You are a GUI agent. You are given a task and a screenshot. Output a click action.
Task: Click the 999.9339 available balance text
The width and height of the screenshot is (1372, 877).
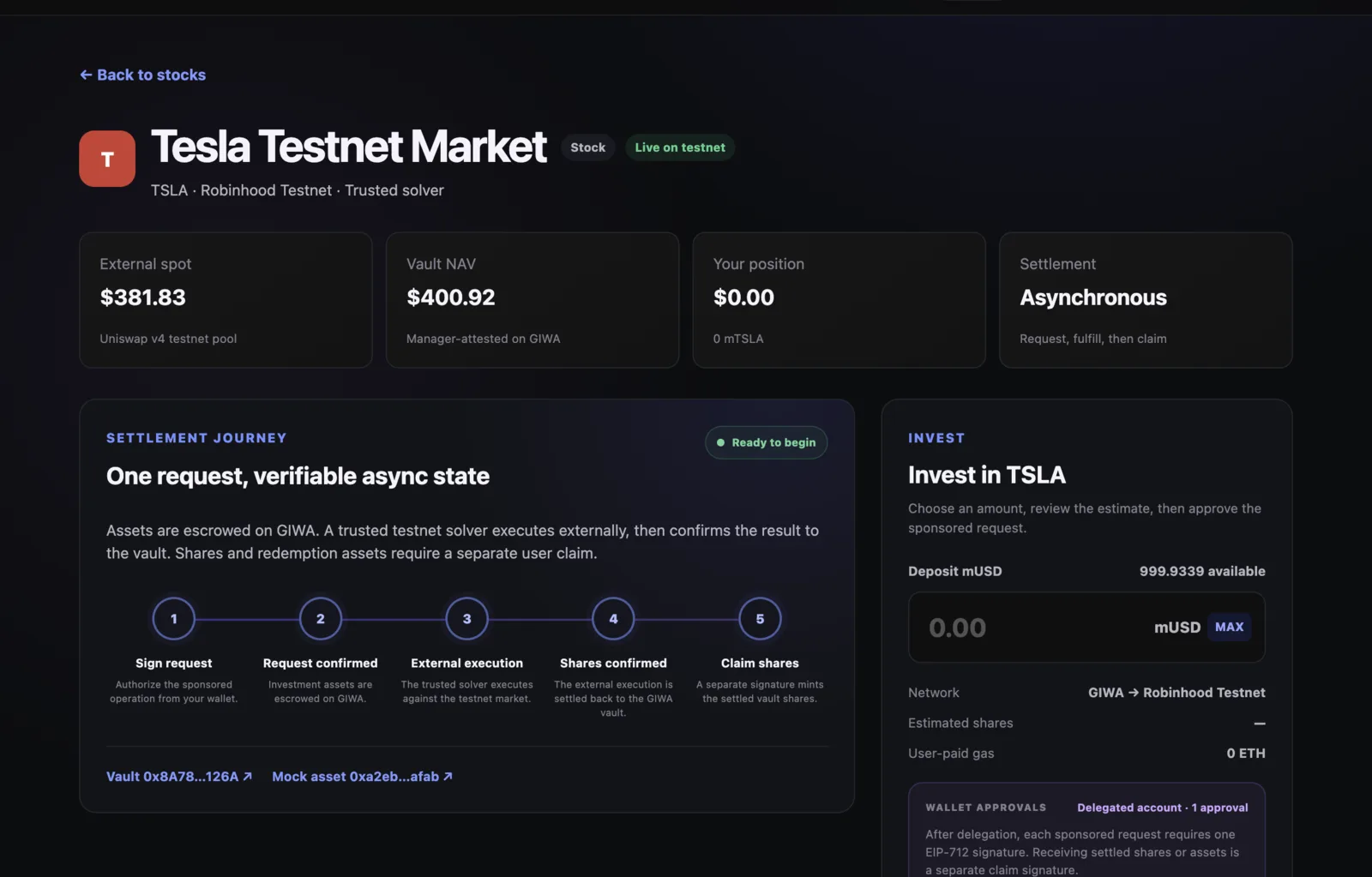[x=1202, y=571]
